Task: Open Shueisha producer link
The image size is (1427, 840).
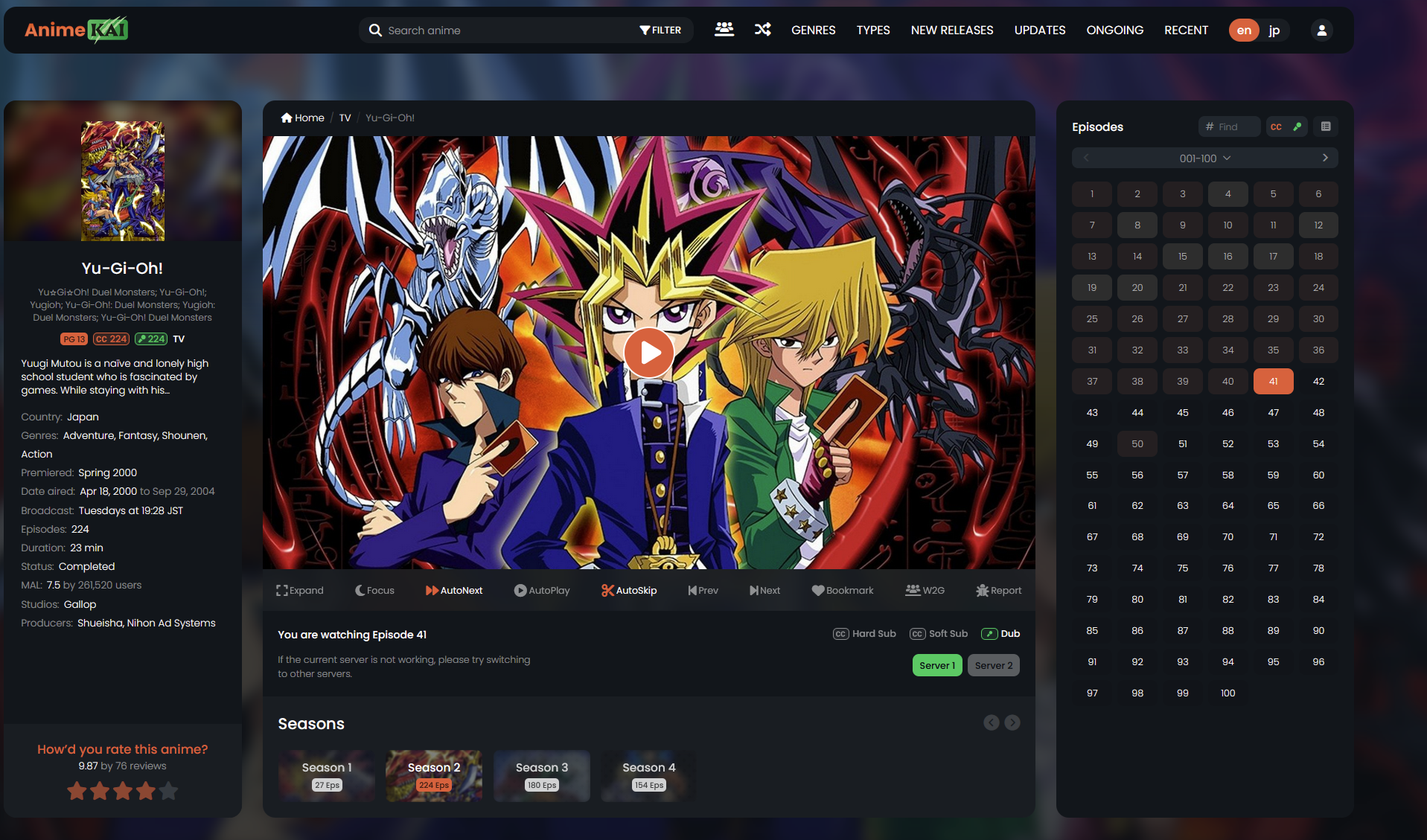Action: 100,623
